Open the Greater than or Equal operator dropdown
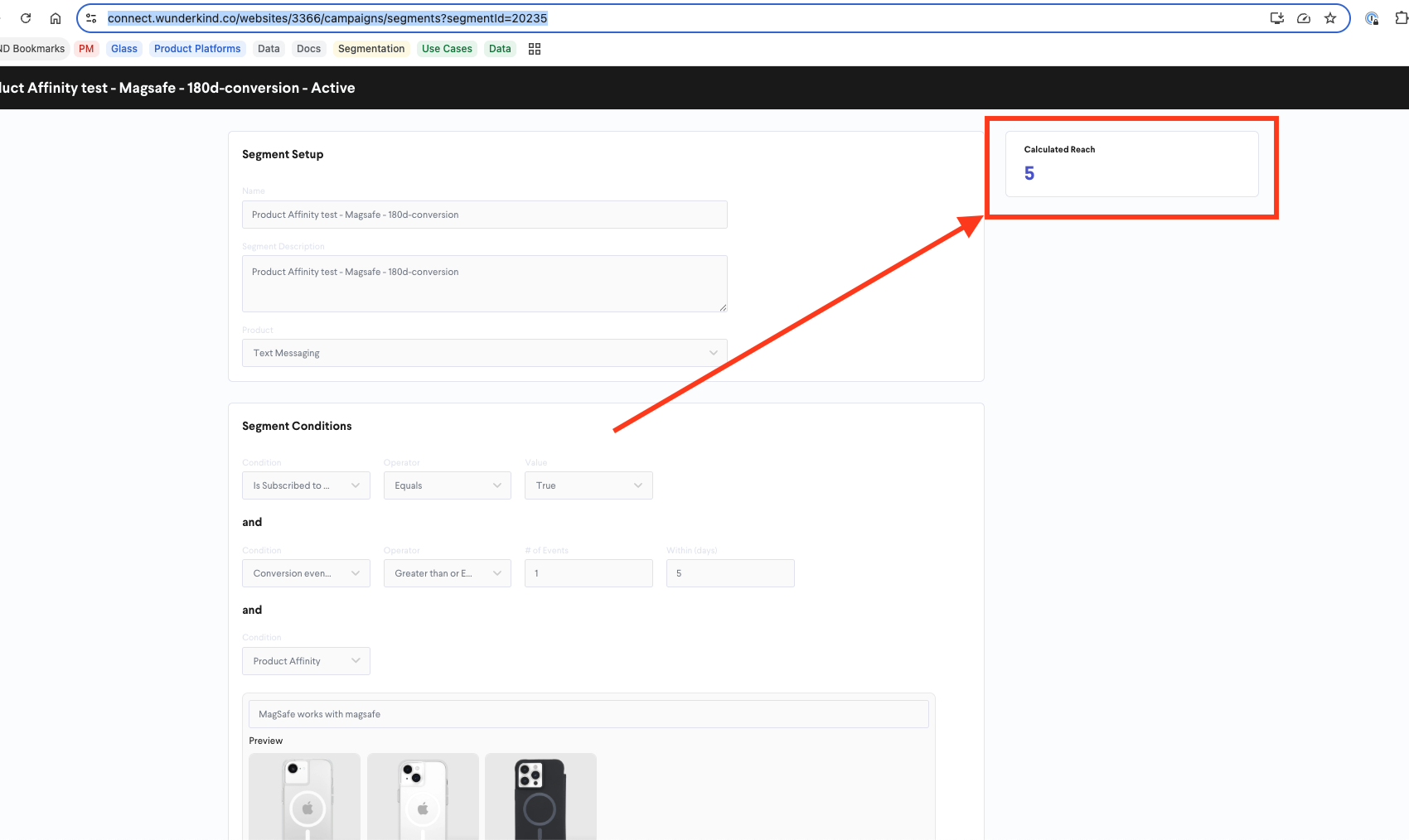Viewport: 1409px width, 840px height. [x=448, y=573]
